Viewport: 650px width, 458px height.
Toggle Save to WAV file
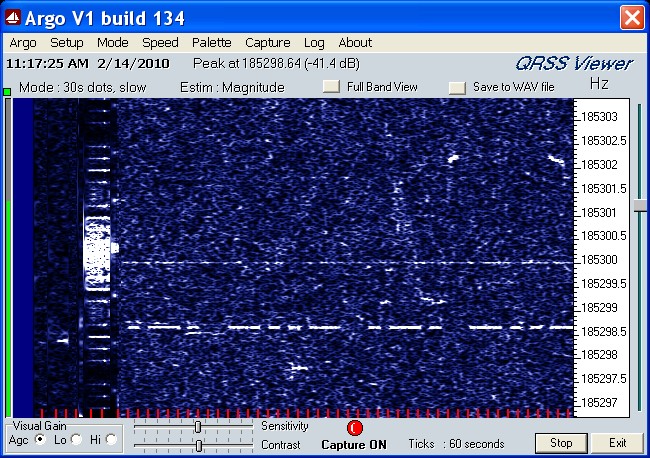coord(457,88)
